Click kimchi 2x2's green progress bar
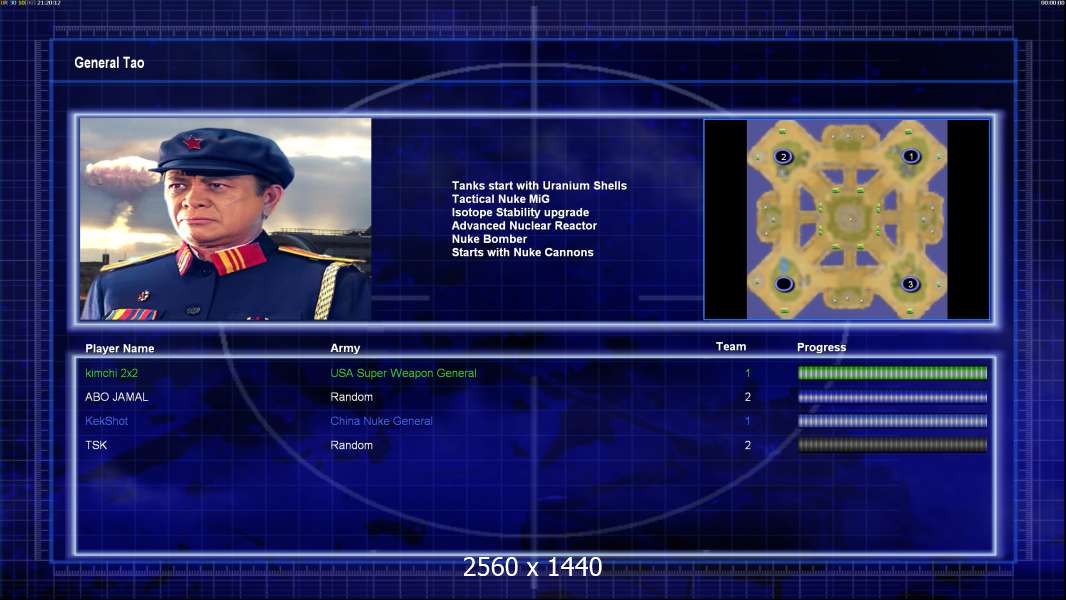Image resolution: width=1066 pixels, height=600 pixels. (x=892, y=373)
